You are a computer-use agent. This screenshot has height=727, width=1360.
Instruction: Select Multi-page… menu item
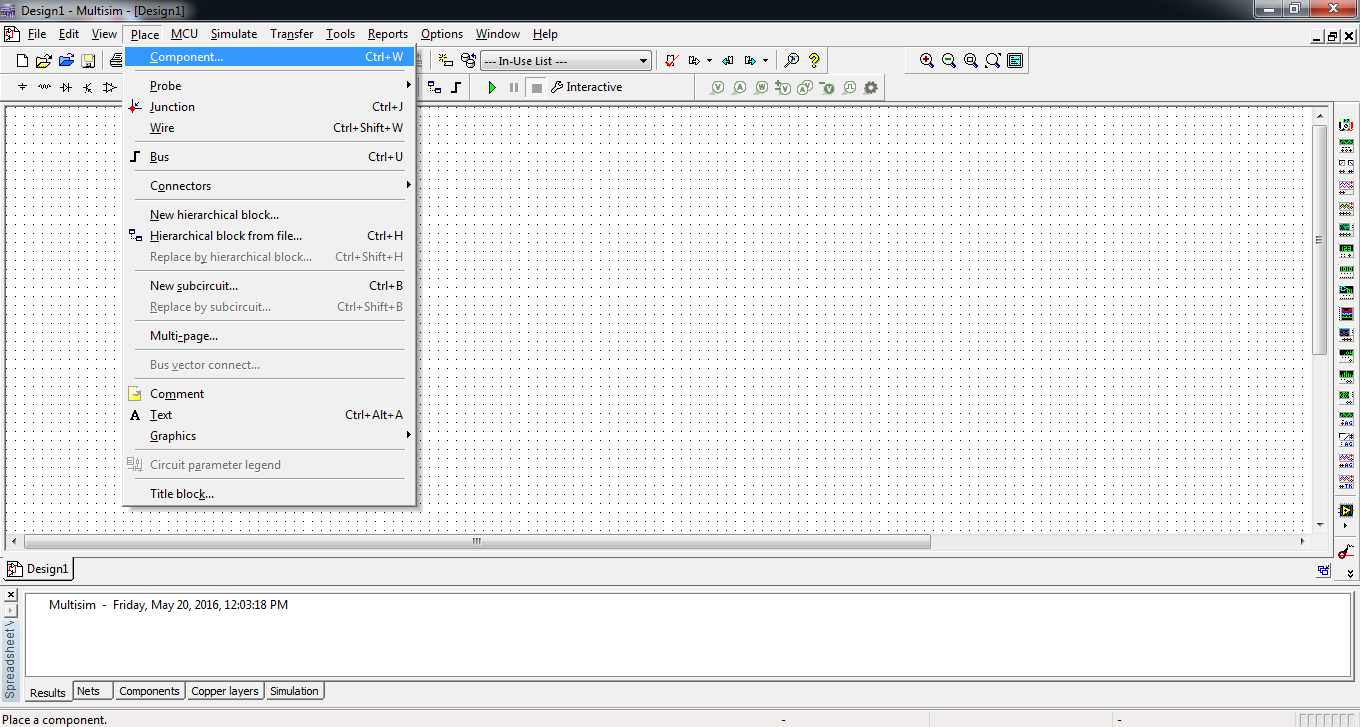tap(270, 336)
